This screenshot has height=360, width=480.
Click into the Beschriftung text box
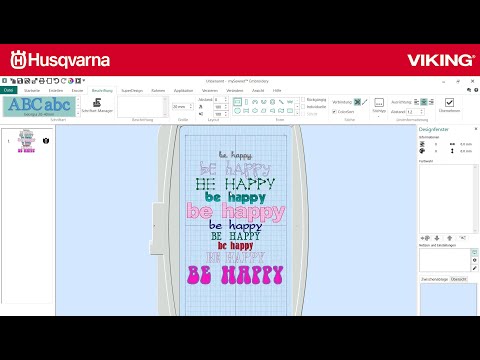pos(142,107)
